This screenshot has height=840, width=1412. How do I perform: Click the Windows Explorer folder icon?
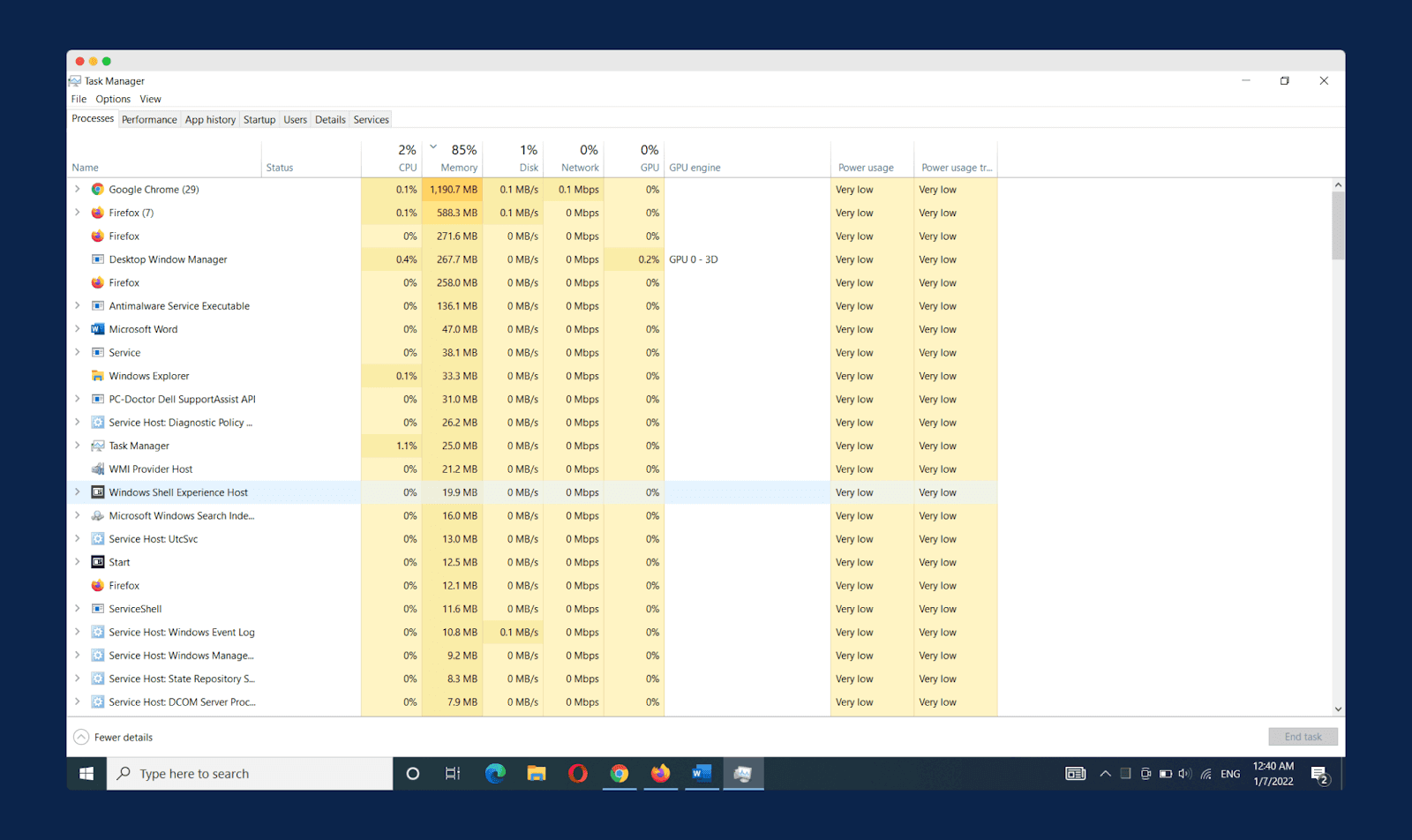click(98, 376)
